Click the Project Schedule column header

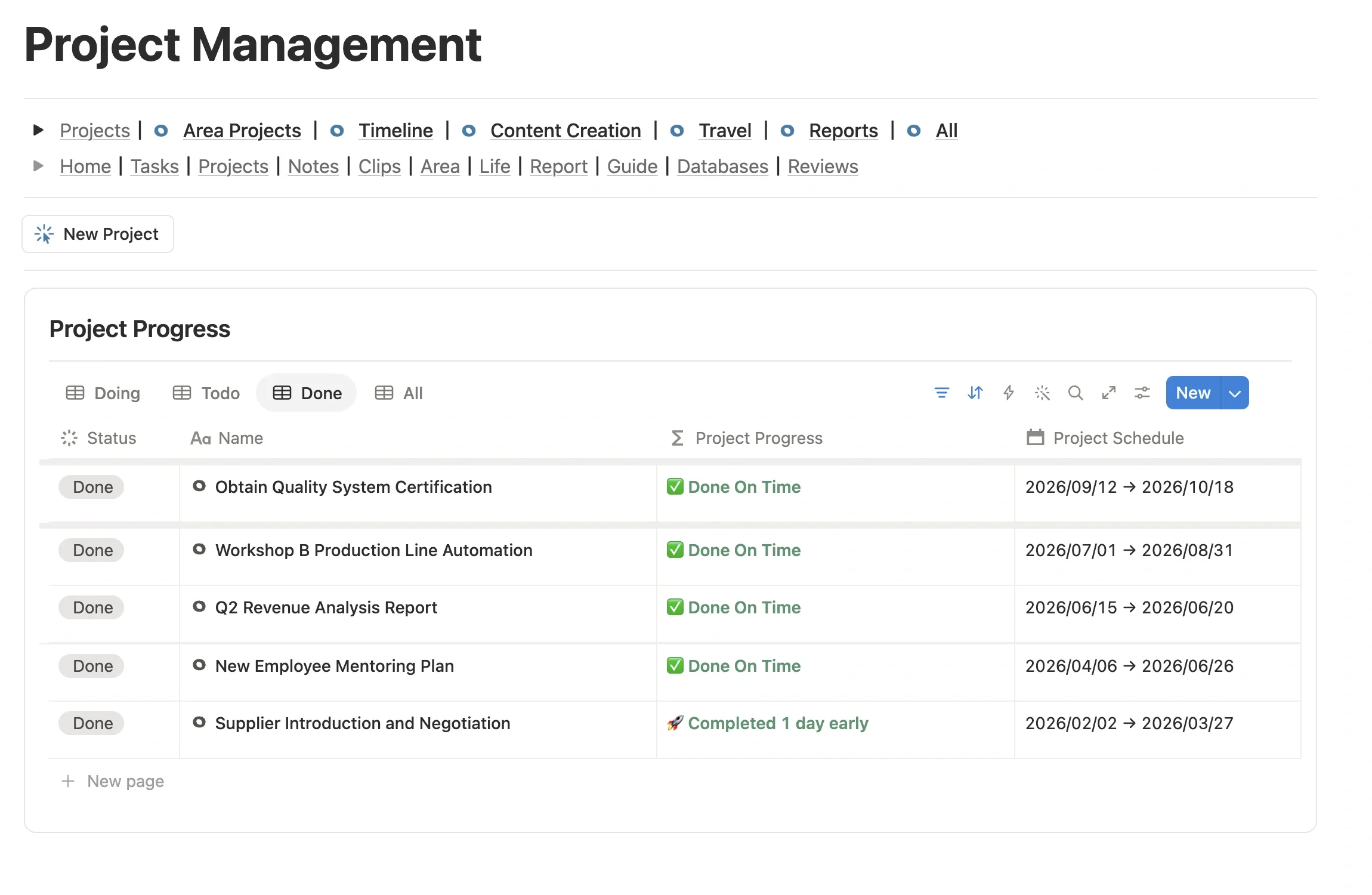tap(1105, 438)
